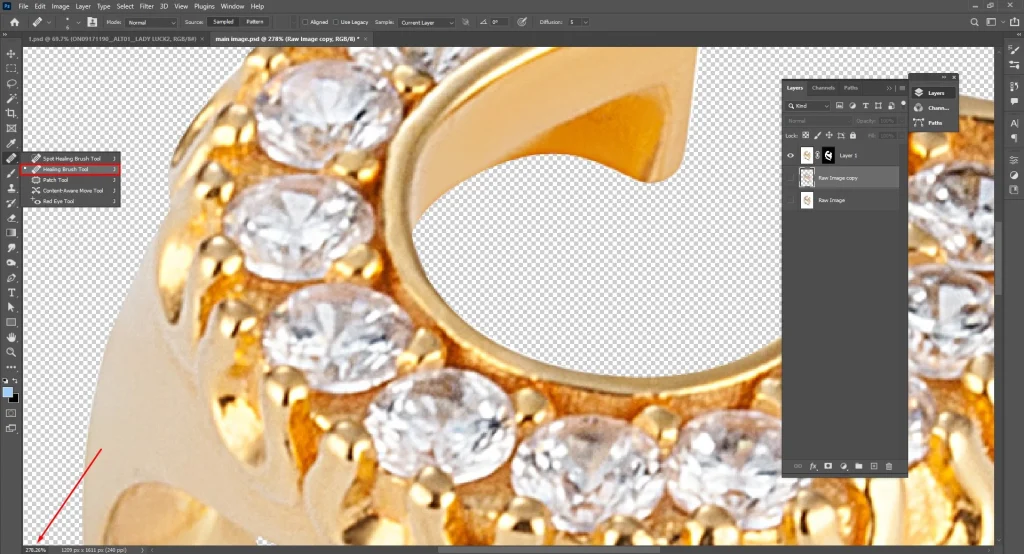The width and height of the screenshot is (1024, 554).
Task: Open the Mode dropdown set to Normal
Action: [x=152, y=22]
